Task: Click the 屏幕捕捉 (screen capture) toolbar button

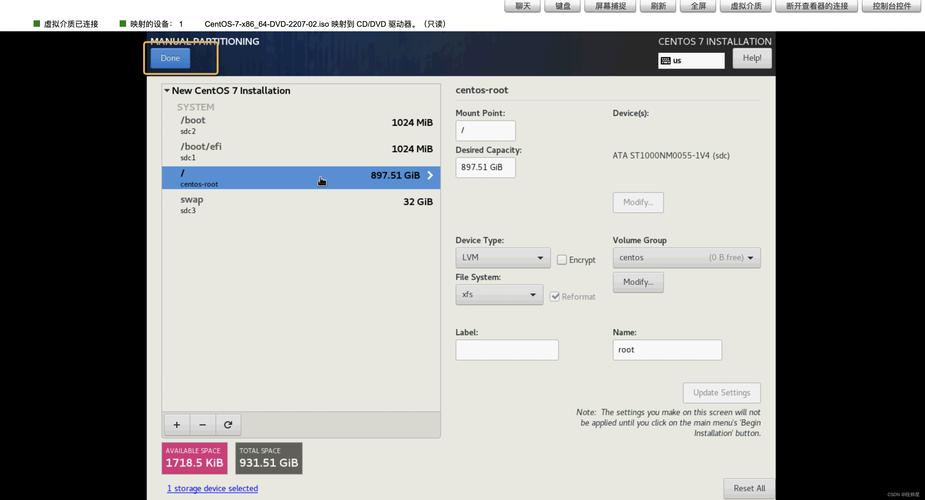Action: pos(610,6)
